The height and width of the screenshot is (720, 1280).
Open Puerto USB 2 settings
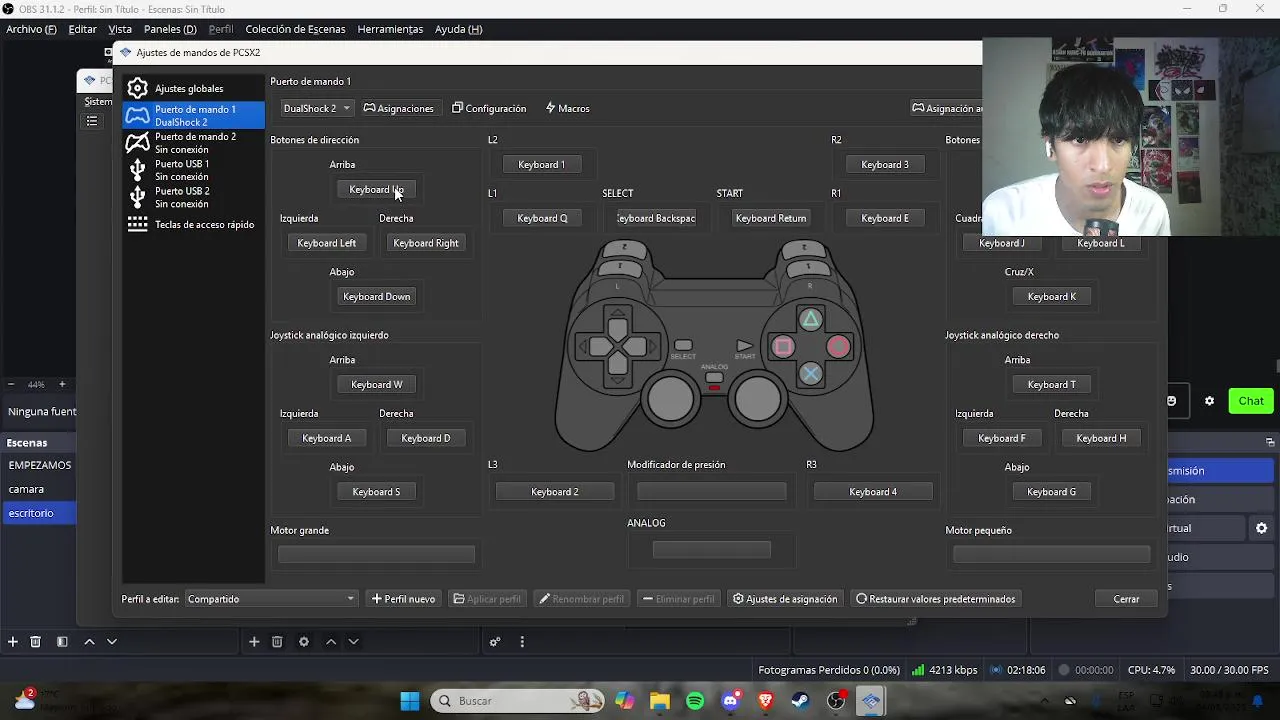point(193,197)
